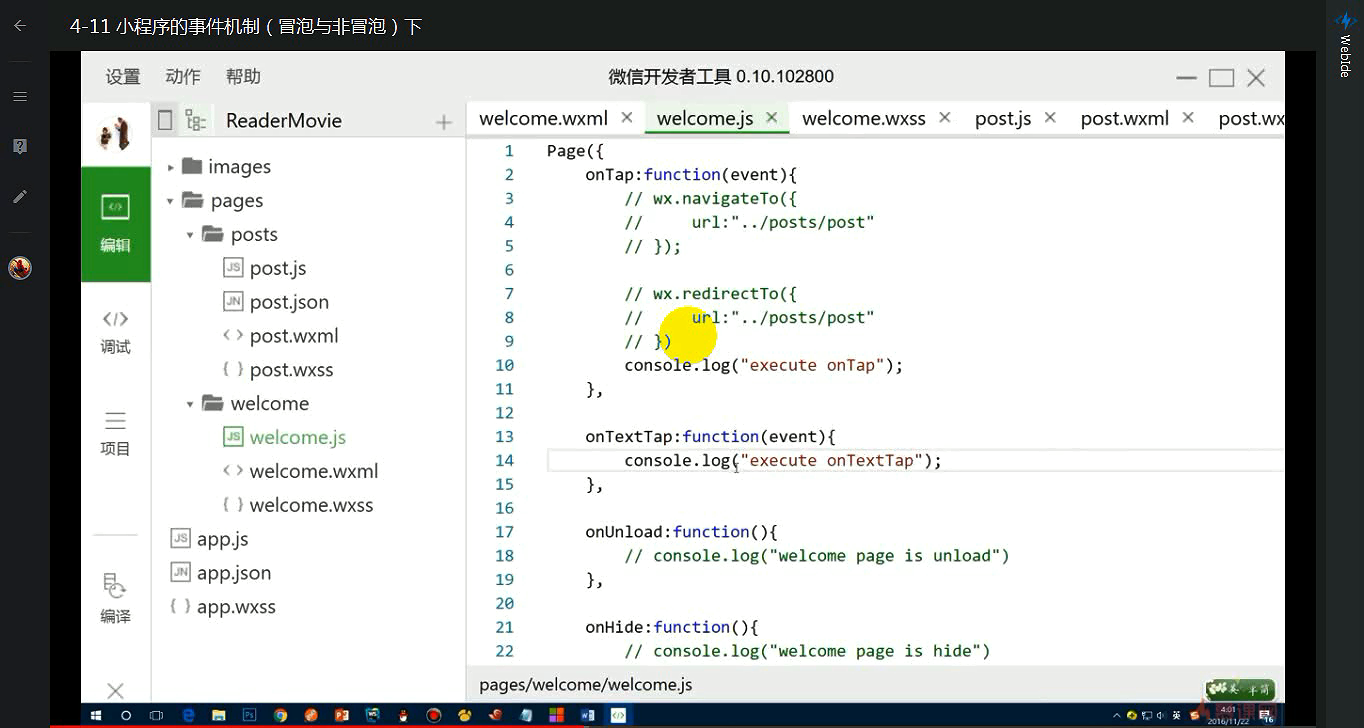Open the post.js editor tab
Viewport: 1364px width, 728px height.
click(1003, 118)
